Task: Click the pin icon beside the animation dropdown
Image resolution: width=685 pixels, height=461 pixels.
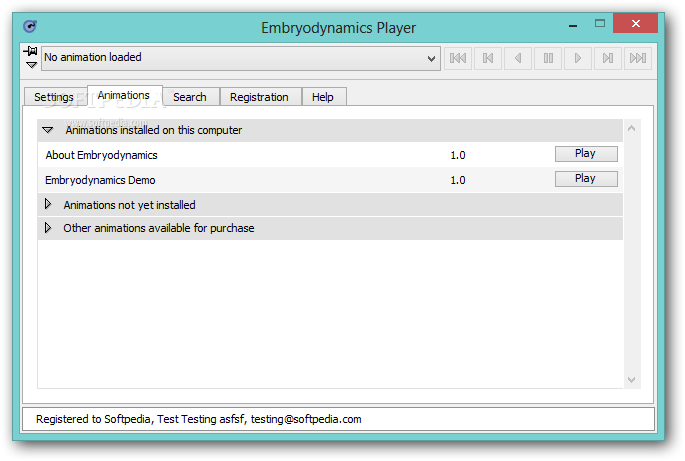Action: 30,51
